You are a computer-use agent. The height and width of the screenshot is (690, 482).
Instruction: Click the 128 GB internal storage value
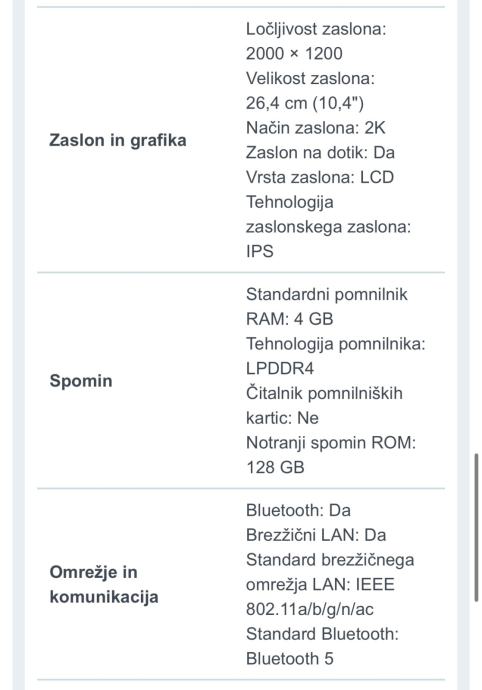[x=275, y=467]
